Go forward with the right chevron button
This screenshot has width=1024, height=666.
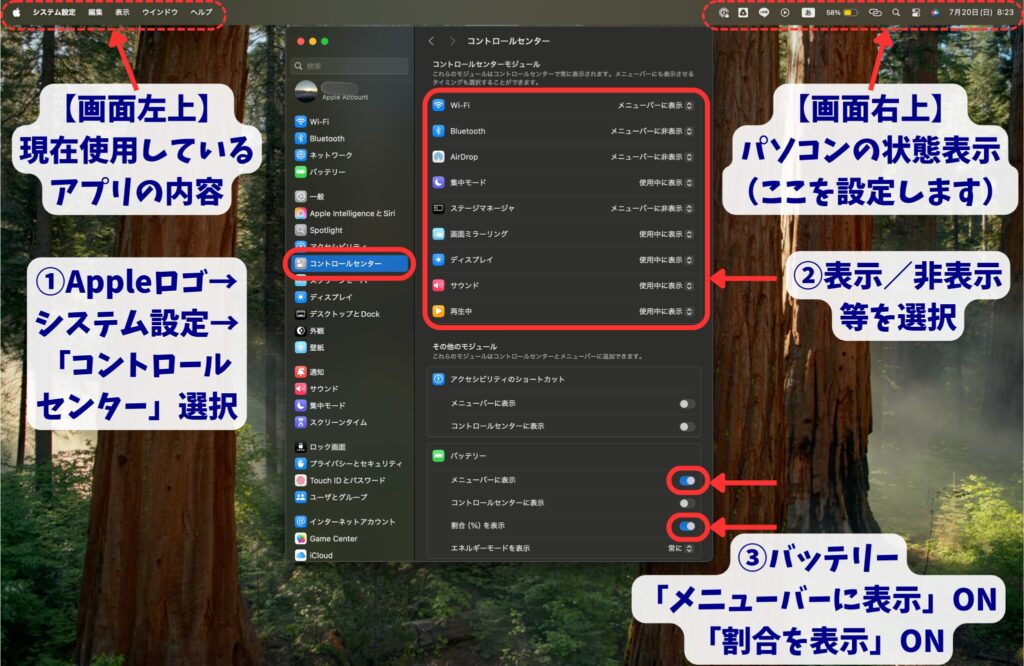point(452,41)
